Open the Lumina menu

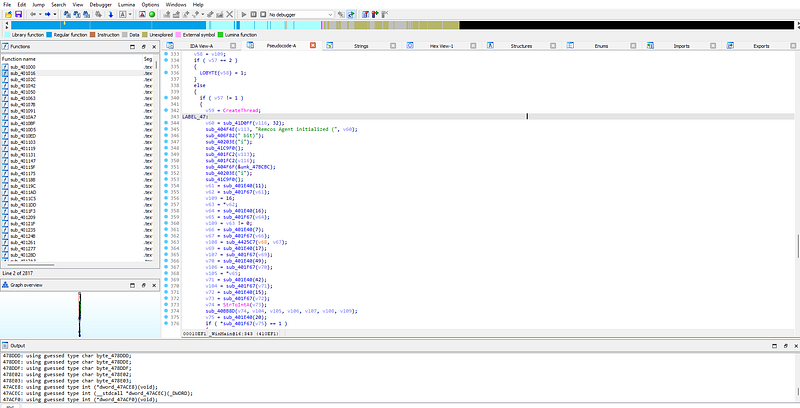[127, 4]
